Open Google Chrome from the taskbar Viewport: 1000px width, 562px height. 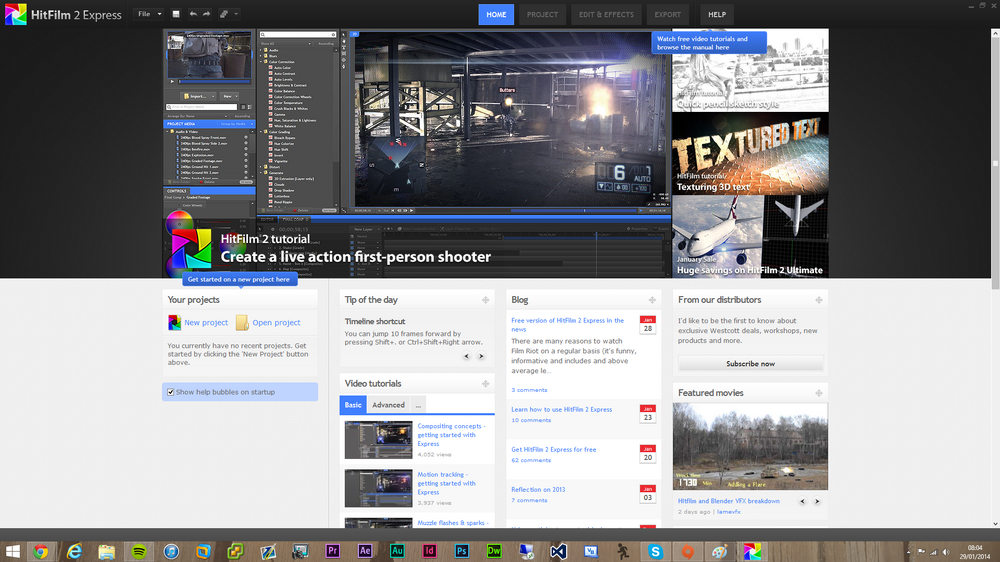[x=41, y=551]
